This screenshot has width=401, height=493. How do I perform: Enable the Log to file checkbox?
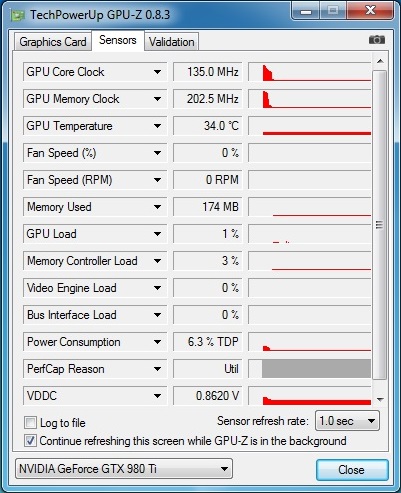30,423
